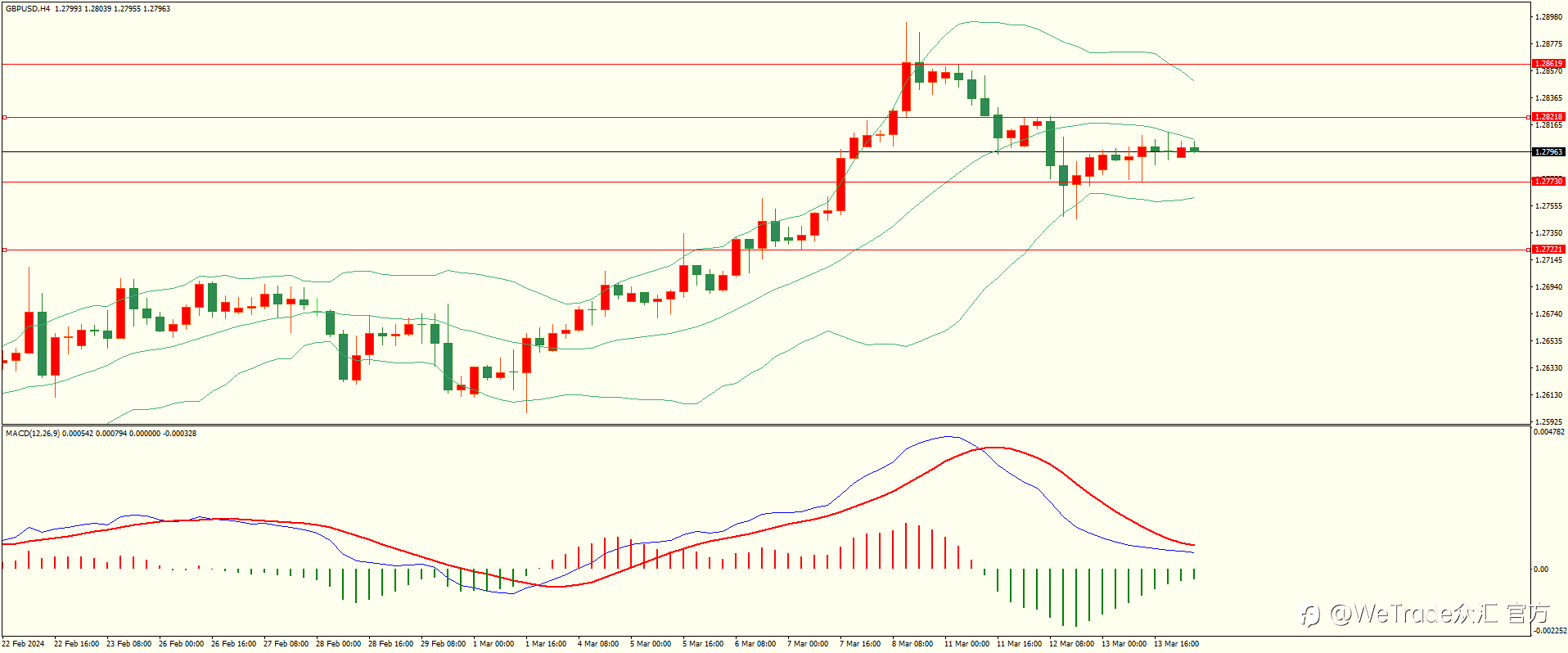Click the 7 Mar 00:00 time label

808,644
